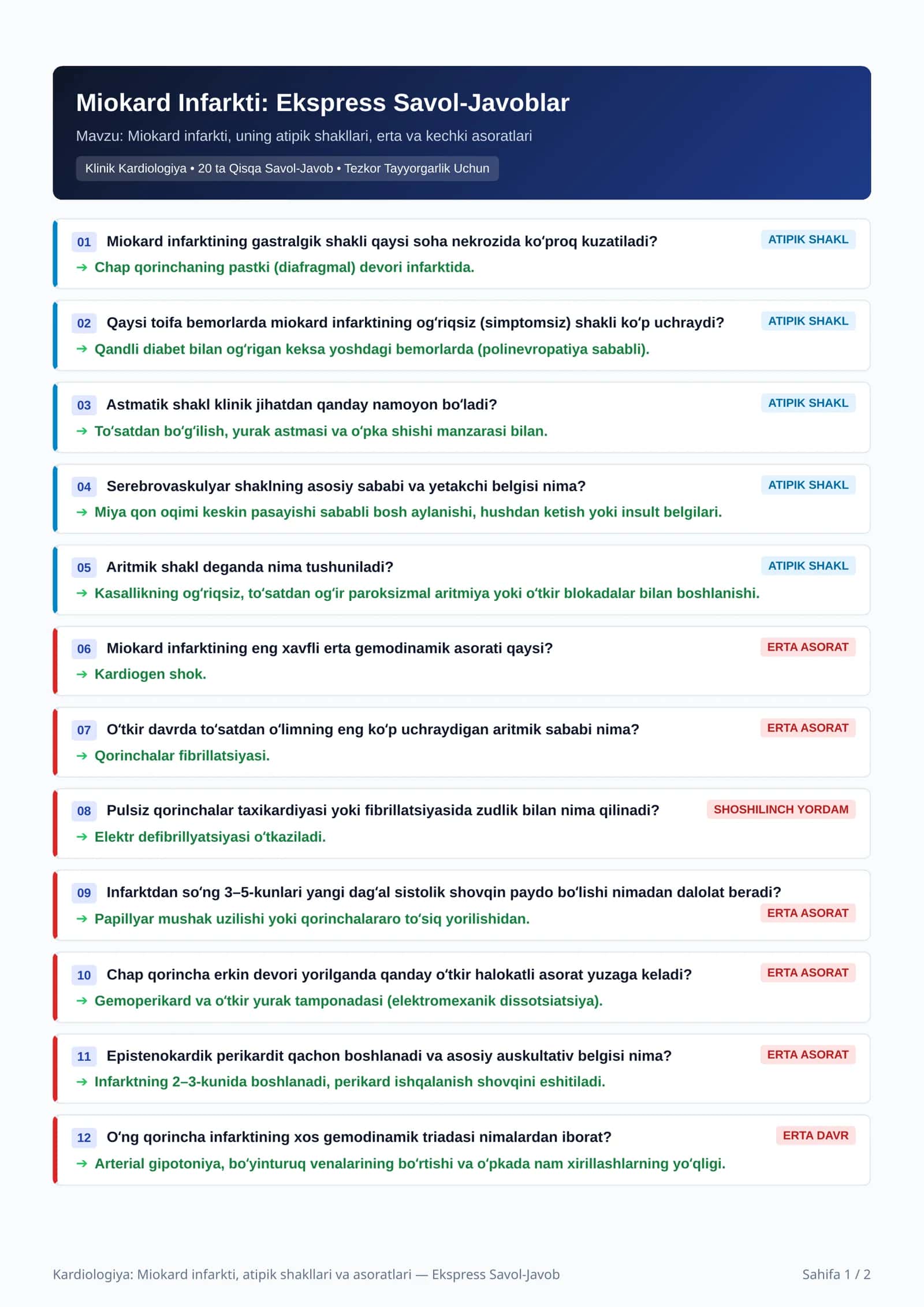
Task: Select the ERTA DAVR tag on question 12
Action: tap(815, 1135)
